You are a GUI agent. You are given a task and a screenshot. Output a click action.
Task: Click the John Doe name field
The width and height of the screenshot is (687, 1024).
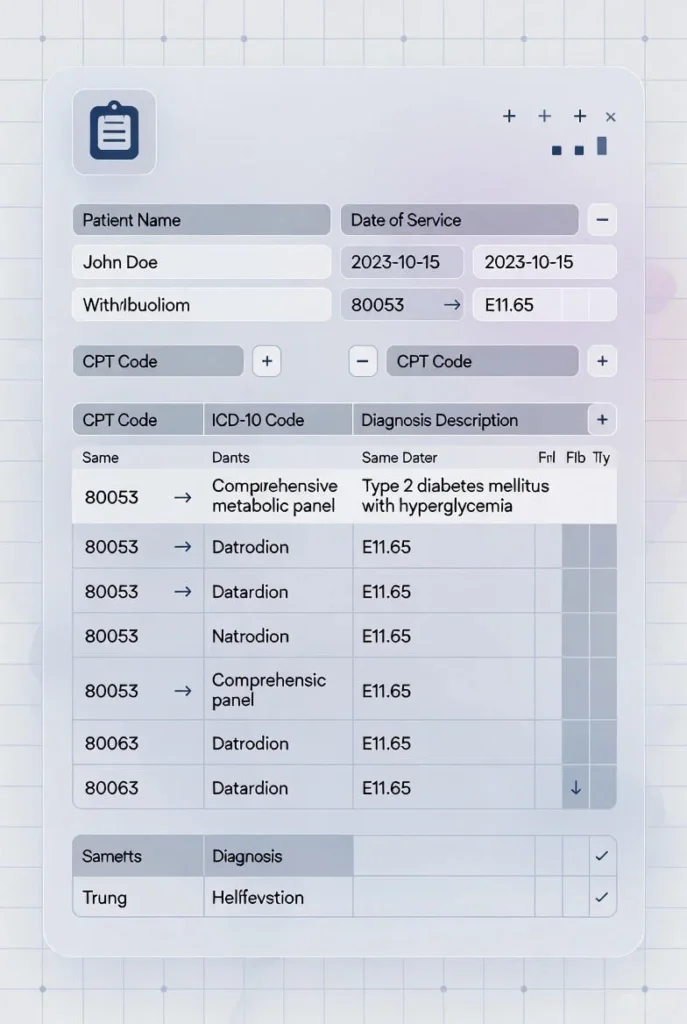(201, 262)
